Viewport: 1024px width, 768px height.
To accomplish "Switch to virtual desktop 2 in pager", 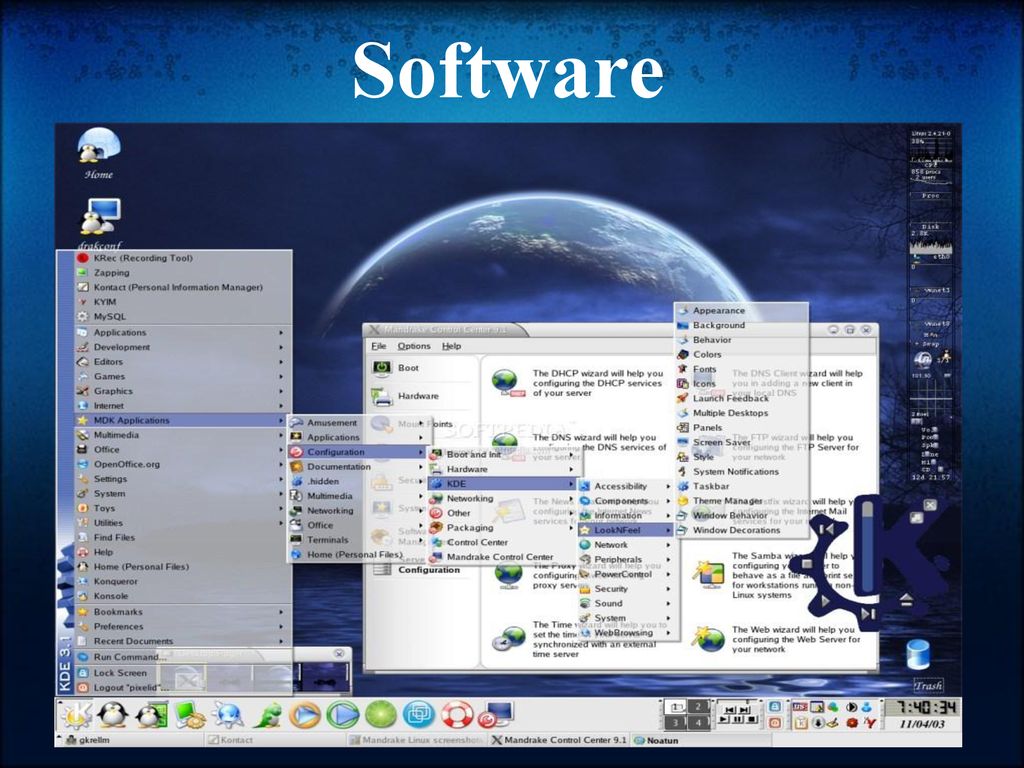I will (698, 707).
